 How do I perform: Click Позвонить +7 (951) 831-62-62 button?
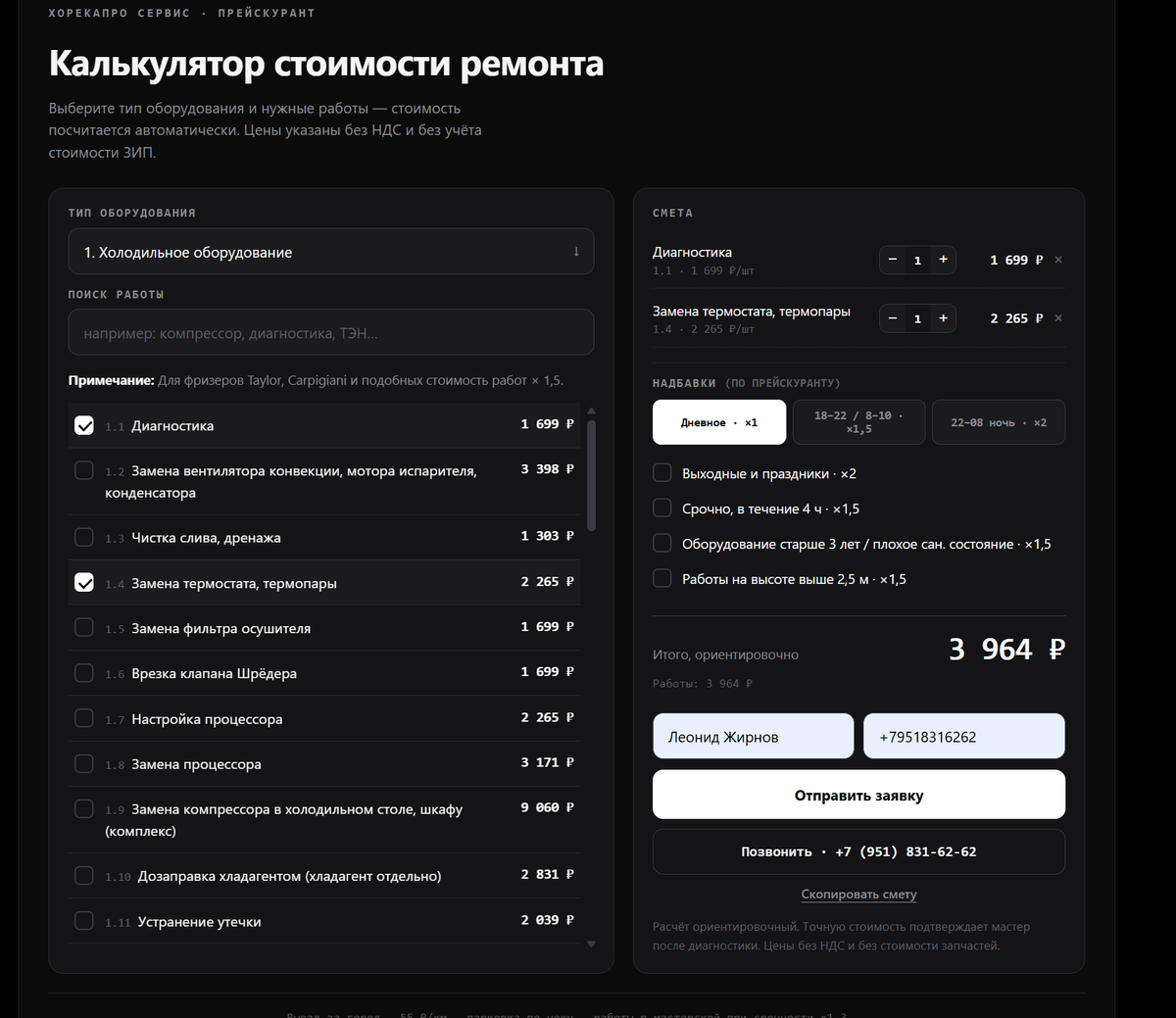858,851
